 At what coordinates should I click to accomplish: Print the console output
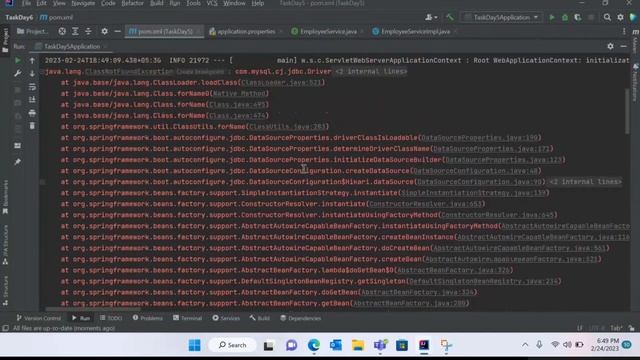(32, 113)
